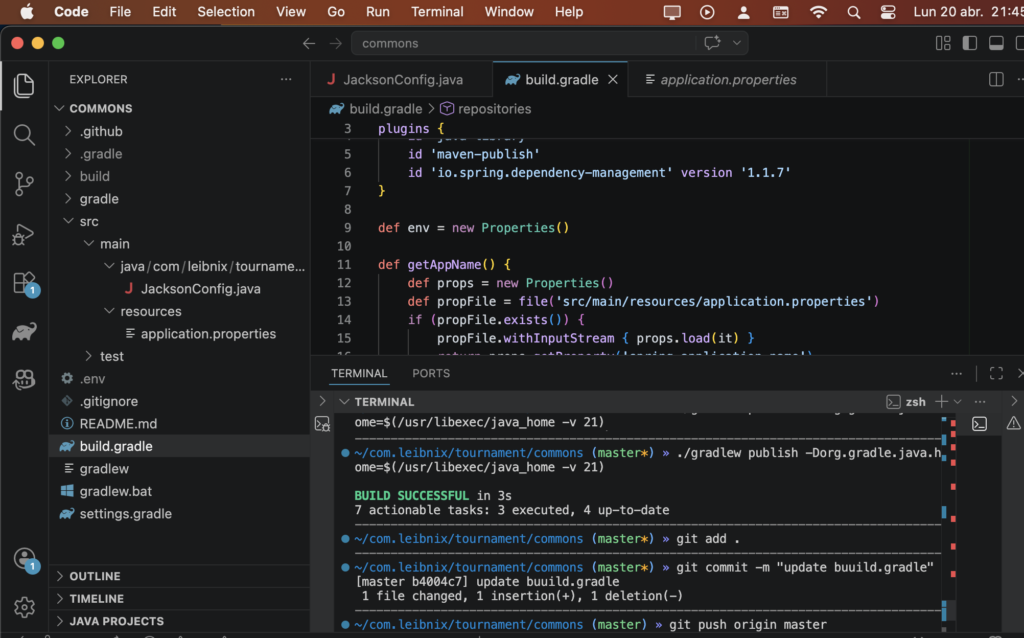Screen dimensions: 1024x638
Task: Open the Extensions view
Action: click(x=24, y=283)
